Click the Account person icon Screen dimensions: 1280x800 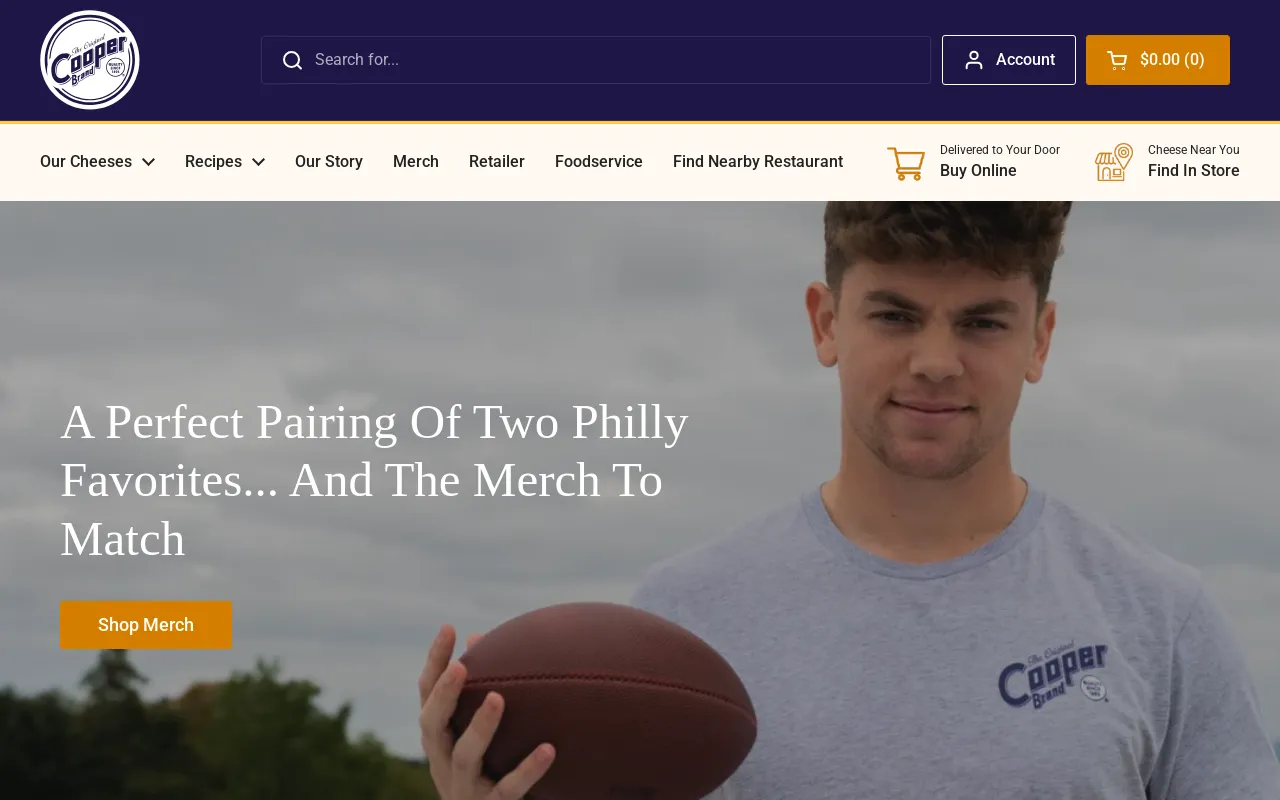click(974, 60)
